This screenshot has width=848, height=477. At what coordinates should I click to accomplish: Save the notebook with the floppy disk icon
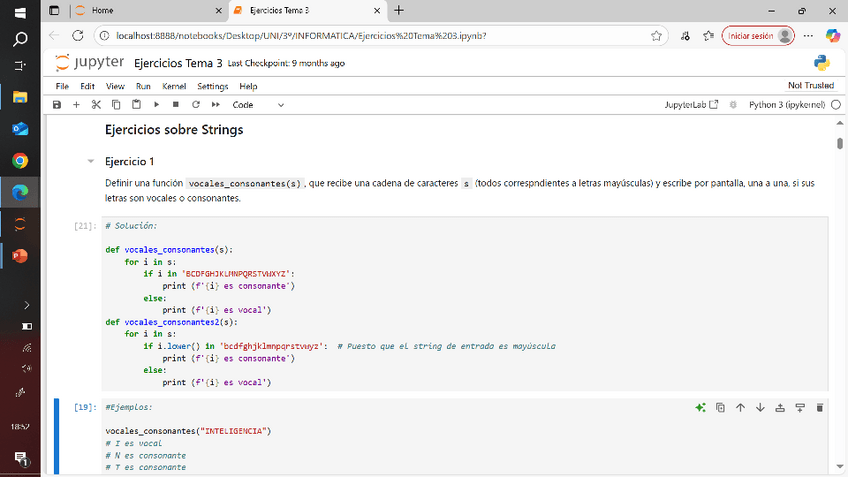(57, 105)
